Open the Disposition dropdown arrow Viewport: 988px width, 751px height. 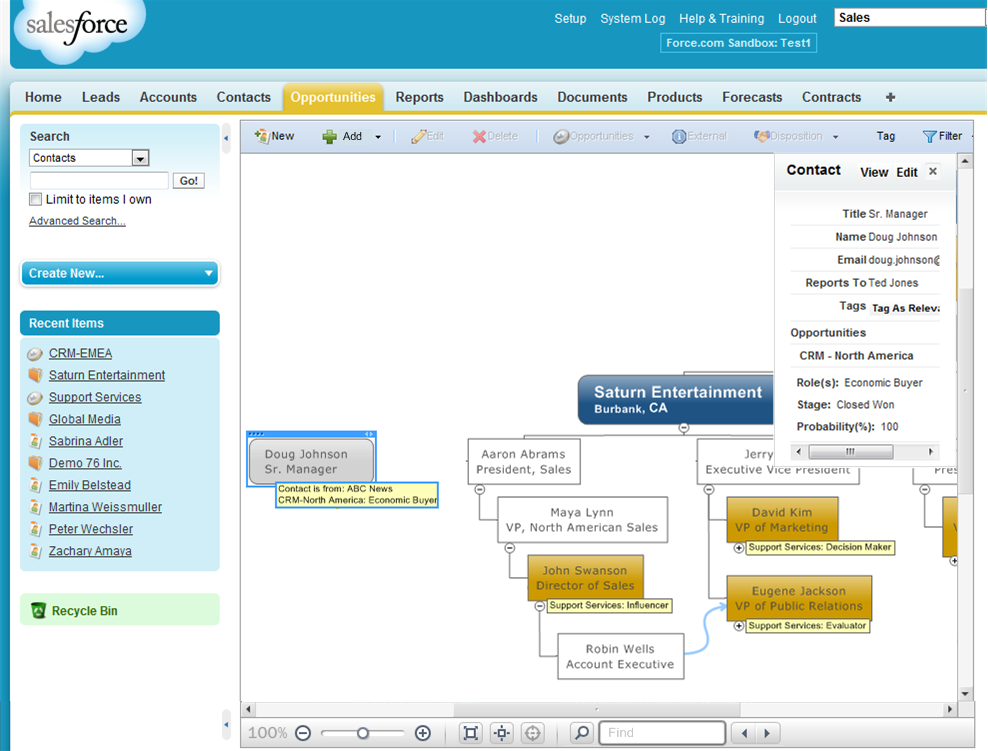tap(836, 137)
